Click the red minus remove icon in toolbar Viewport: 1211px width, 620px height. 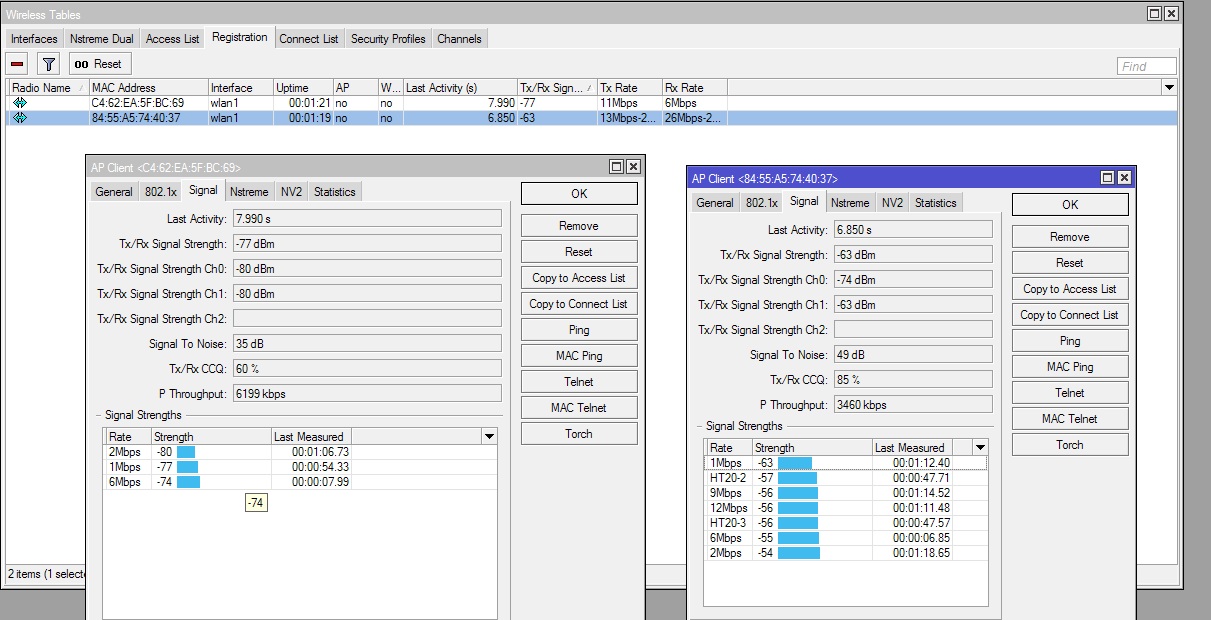[17, 64]
